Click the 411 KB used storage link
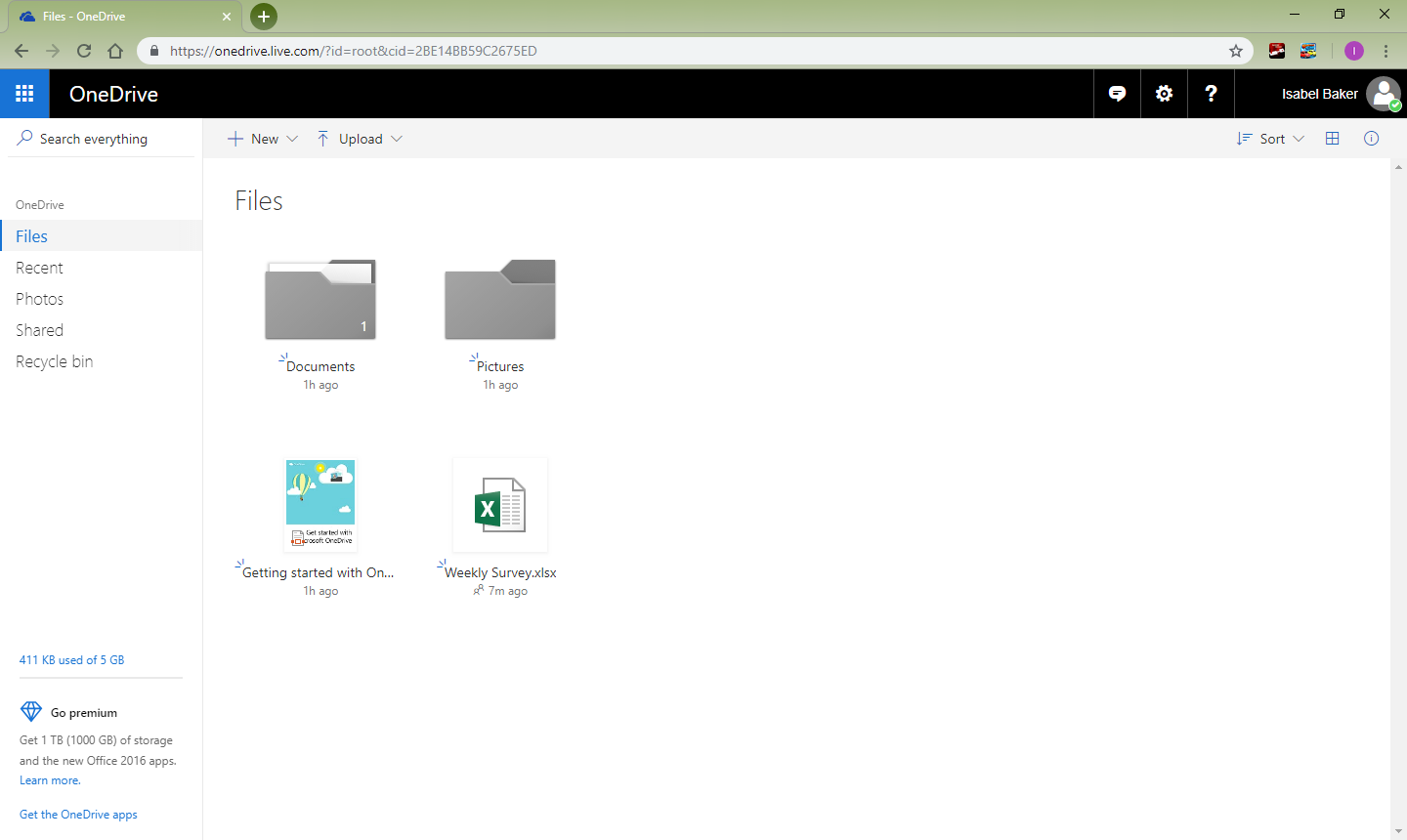Screen dimensions: 1407x840 tap(72, 660)
